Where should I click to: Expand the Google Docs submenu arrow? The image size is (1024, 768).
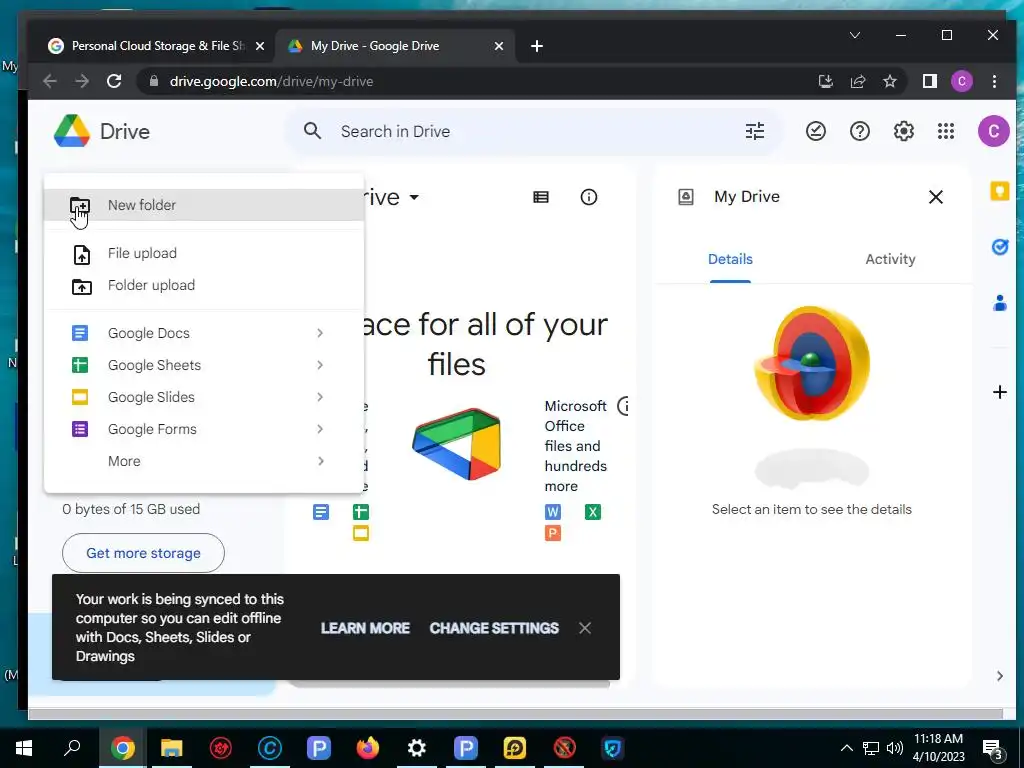pos(320,333)
